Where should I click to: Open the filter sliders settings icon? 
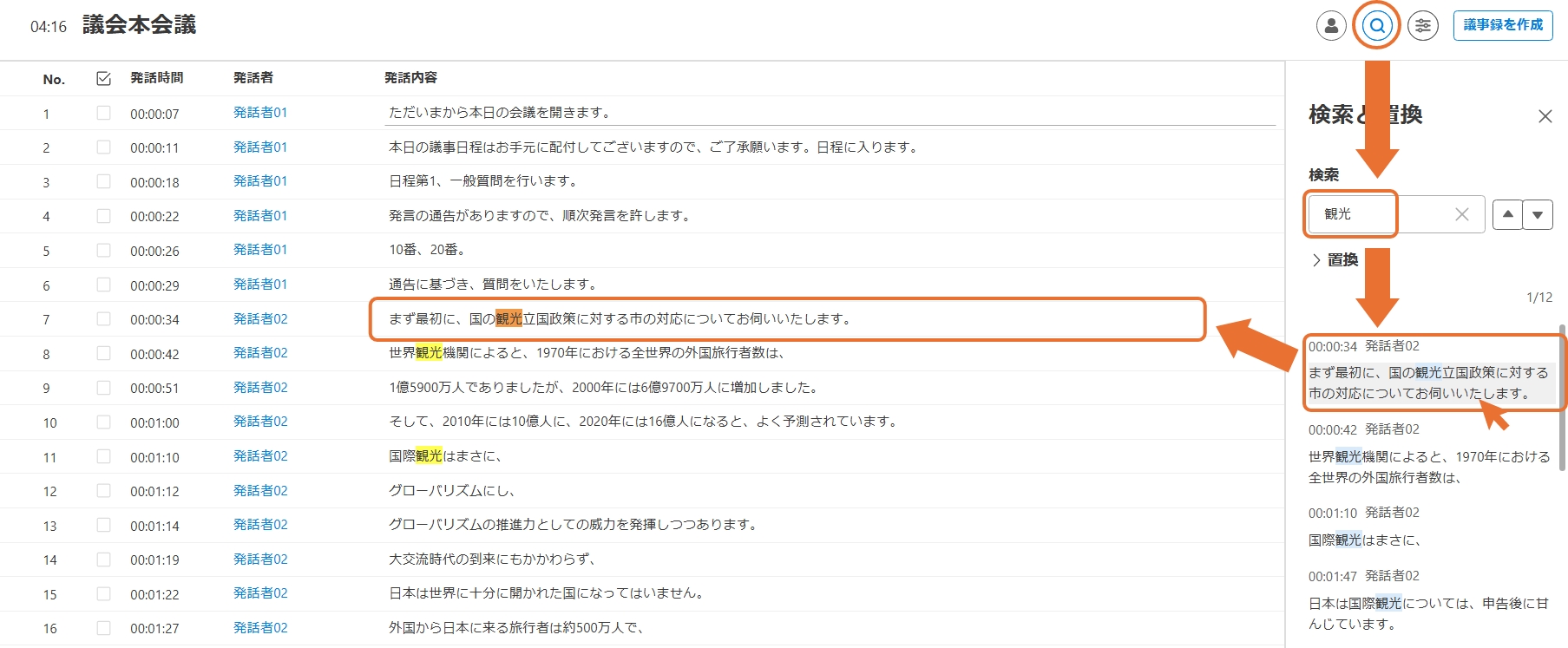coord(1423,25)
